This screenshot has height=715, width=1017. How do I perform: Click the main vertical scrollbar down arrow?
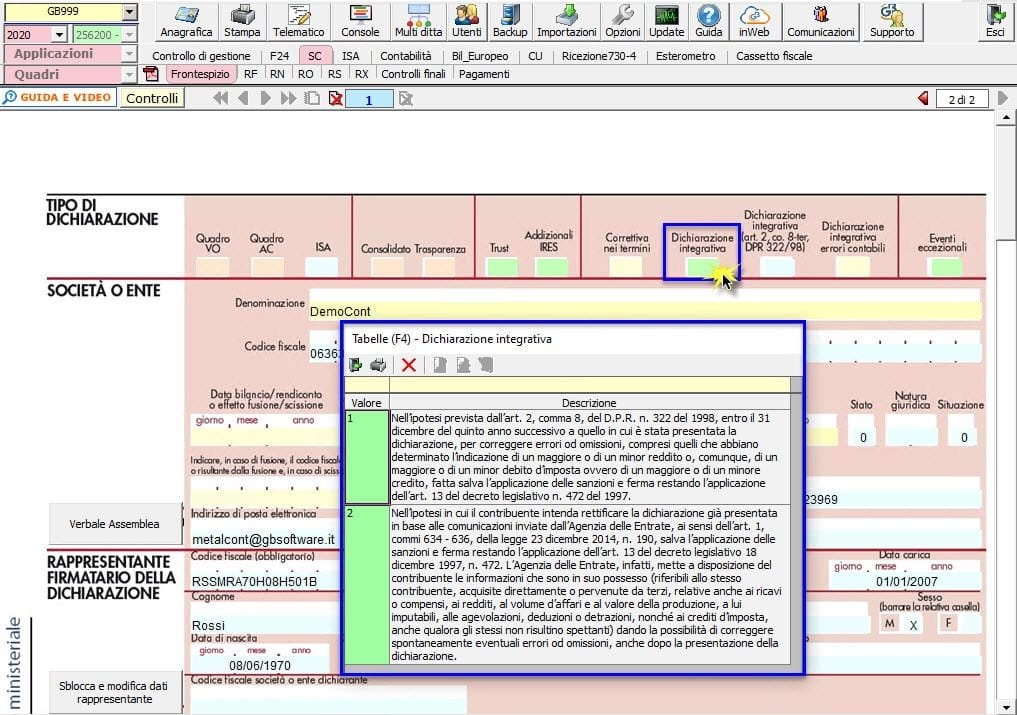(x=1005, y=707)
